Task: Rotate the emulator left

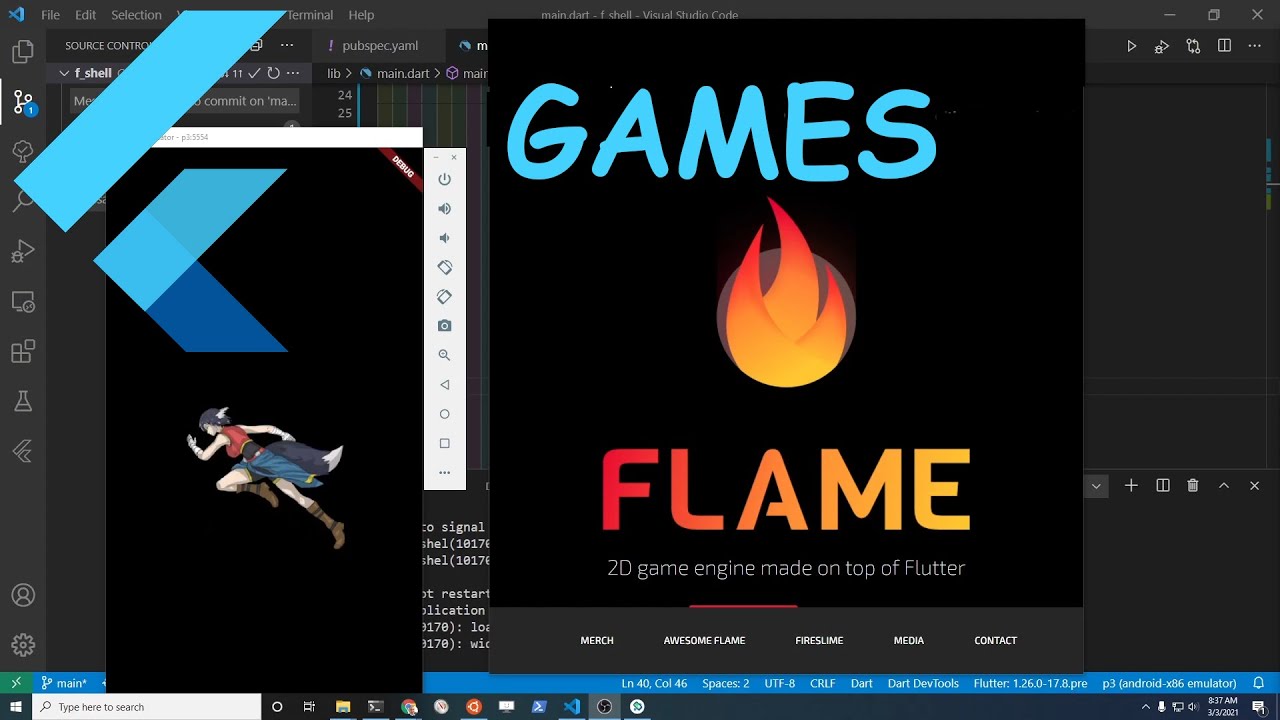Action: coord(445,267)
